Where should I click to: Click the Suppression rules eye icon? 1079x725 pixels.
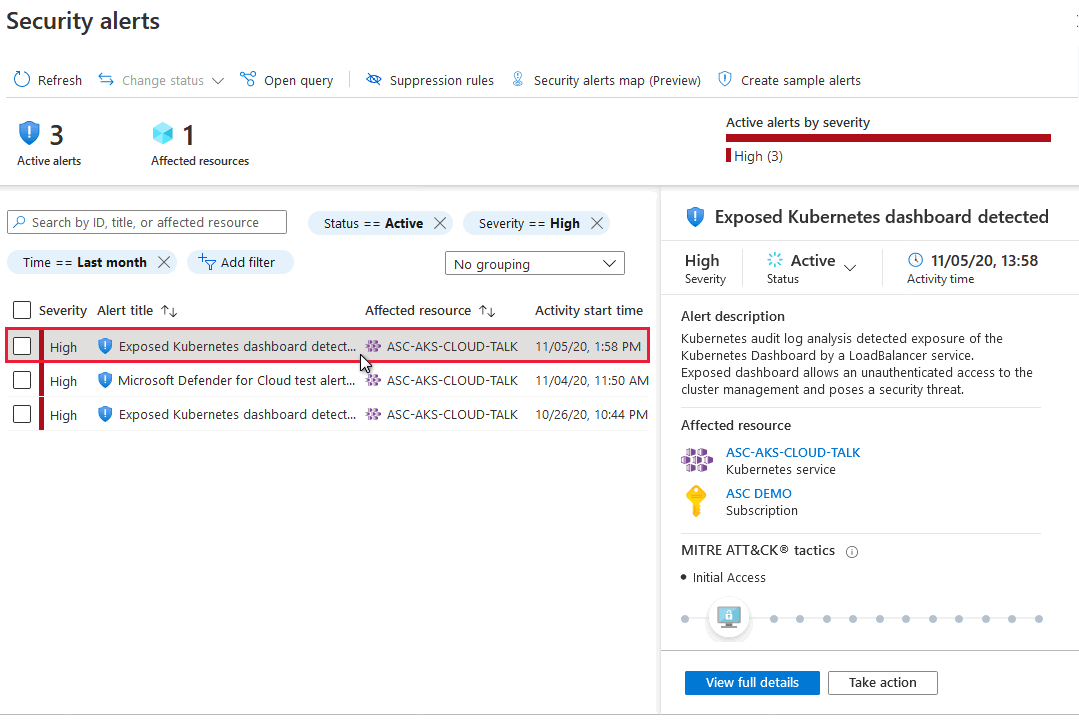click(x=374, y=79)
